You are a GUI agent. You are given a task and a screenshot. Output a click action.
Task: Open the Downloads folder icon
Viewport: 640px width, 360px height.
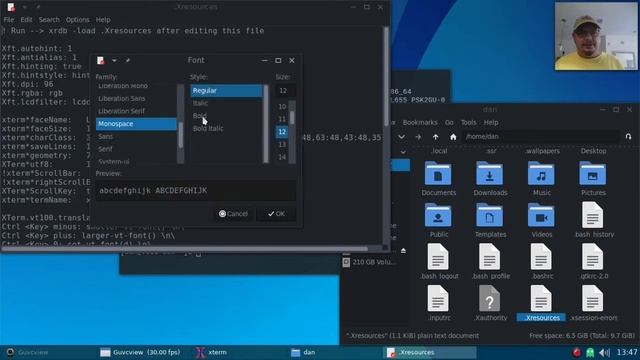pos(489,174)
